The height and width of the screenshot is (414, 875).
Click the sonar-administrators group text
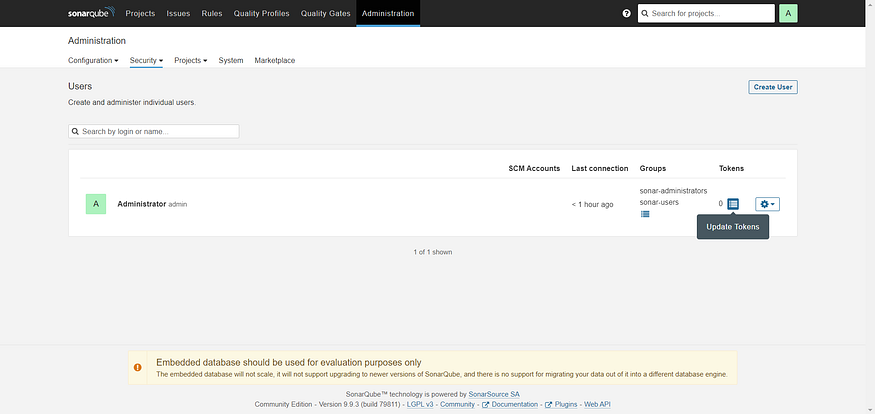[673, 191]
